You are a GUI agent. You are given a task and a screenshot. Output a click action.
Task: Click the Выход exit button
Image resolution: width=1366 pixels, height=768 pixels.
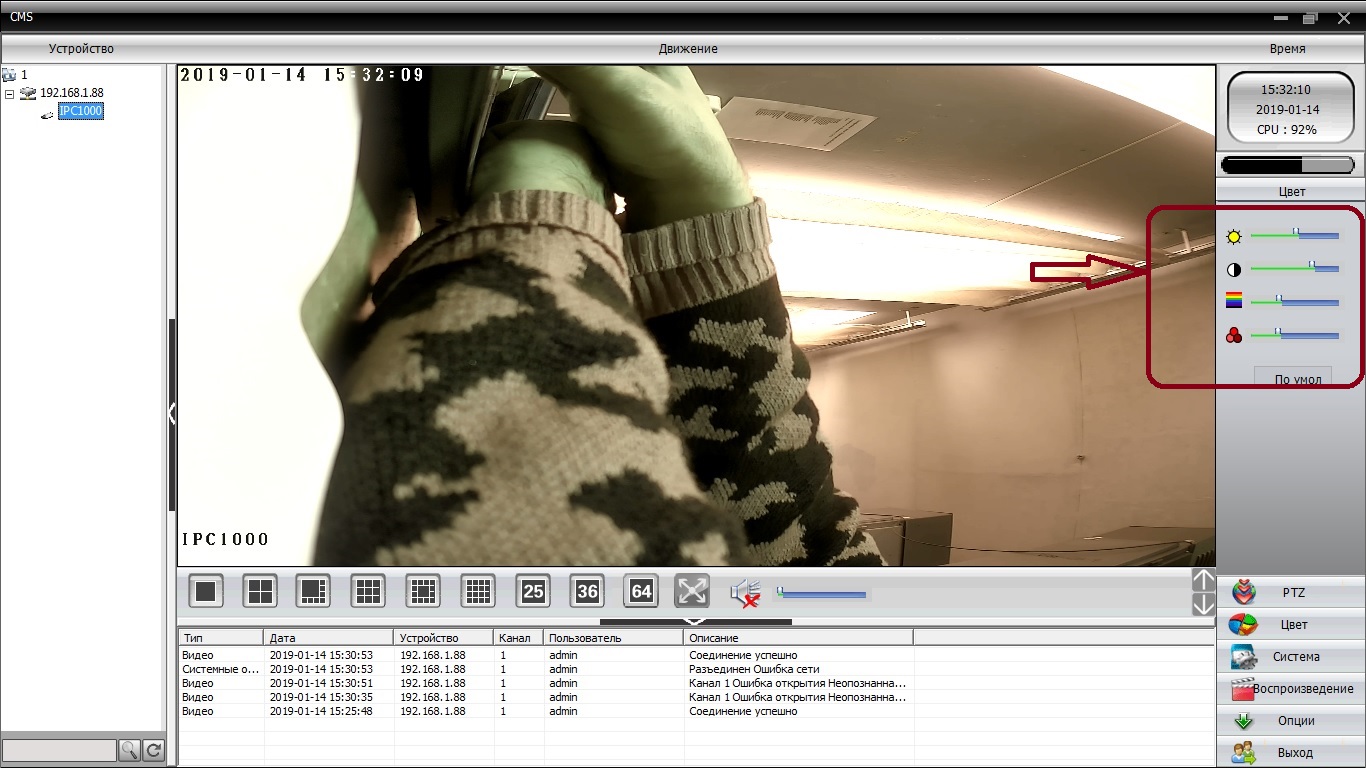coord(1291,752)
